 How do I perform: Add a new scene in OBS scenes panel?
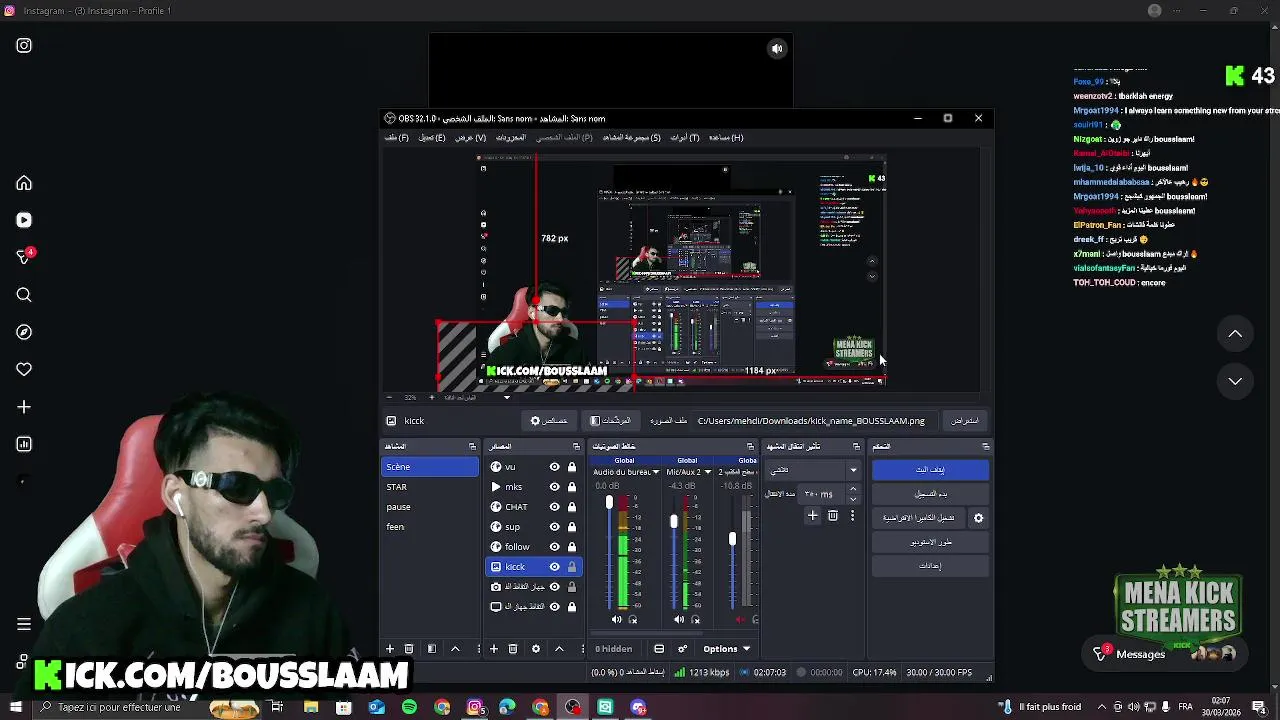pos(390,649)
